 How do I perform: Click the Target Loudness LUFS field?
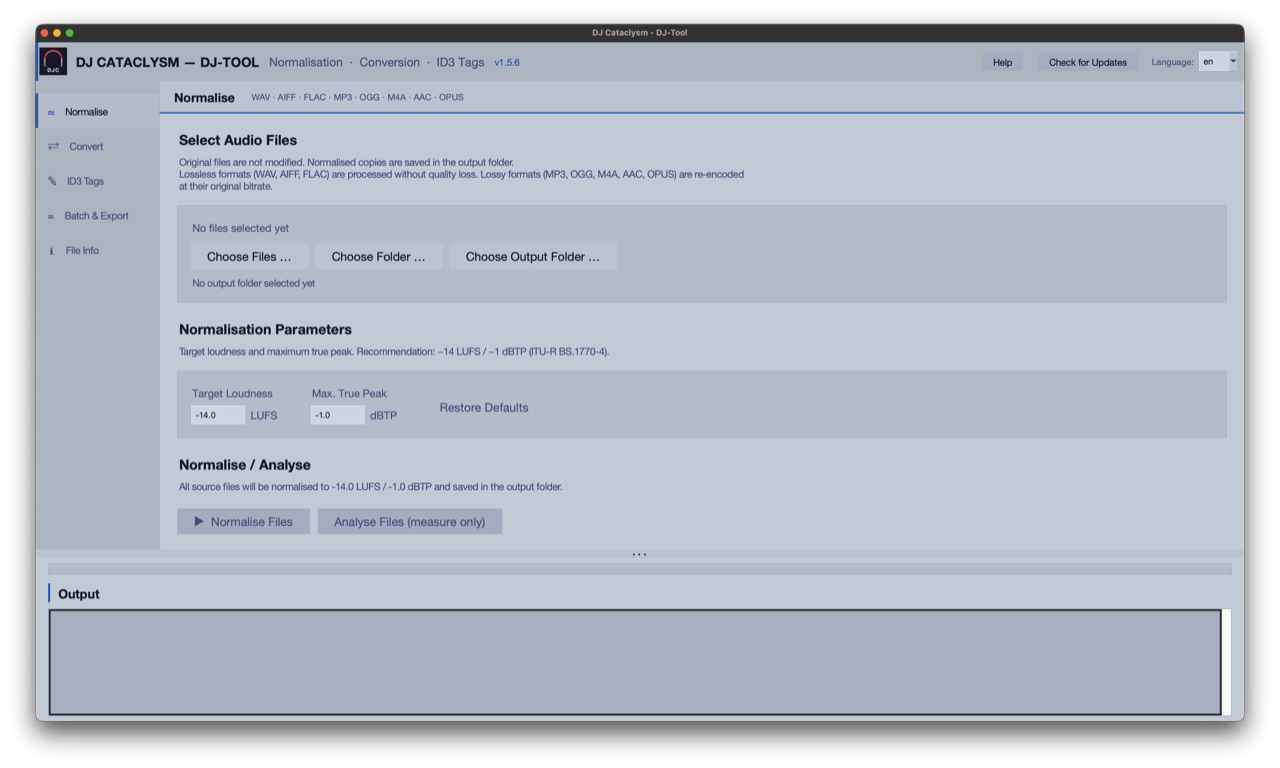point(218,415)
